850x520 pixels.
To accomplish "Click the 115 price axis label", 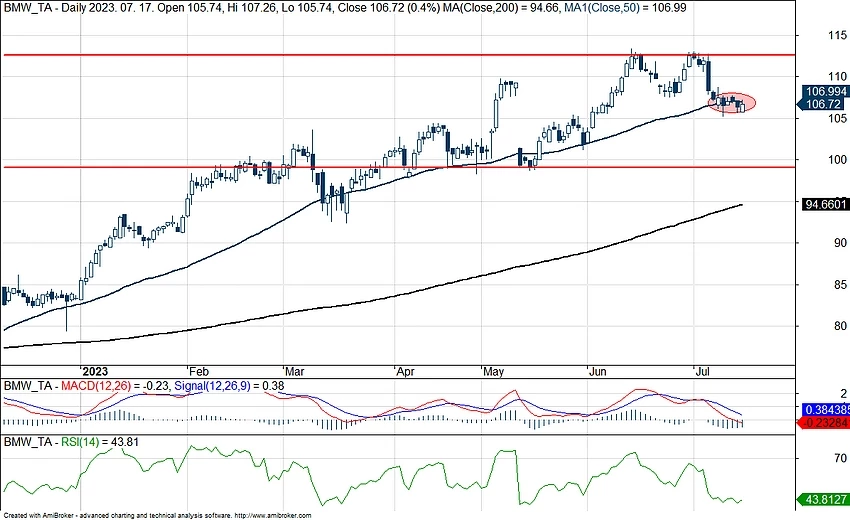I will [837, 35].
